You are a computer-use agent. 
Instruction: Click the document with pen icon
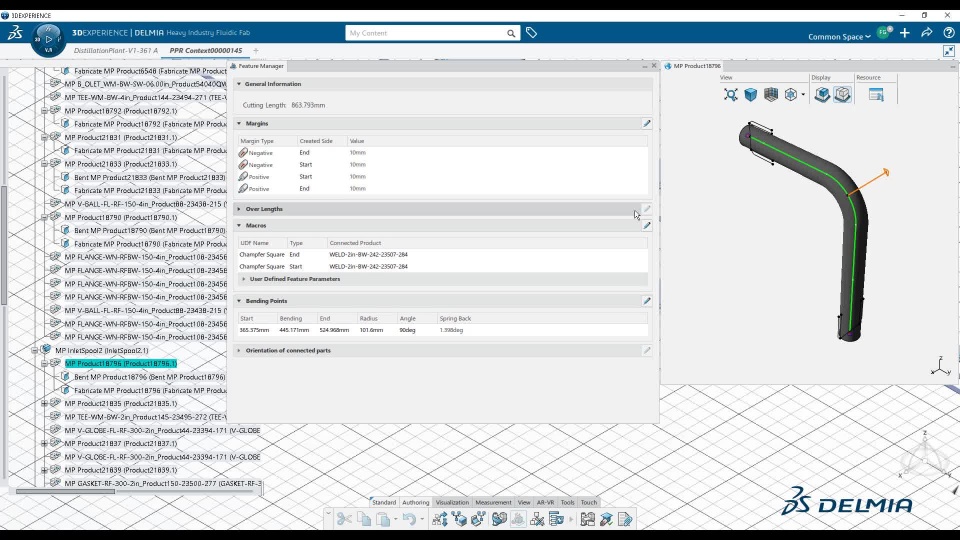tap(625, 520)
